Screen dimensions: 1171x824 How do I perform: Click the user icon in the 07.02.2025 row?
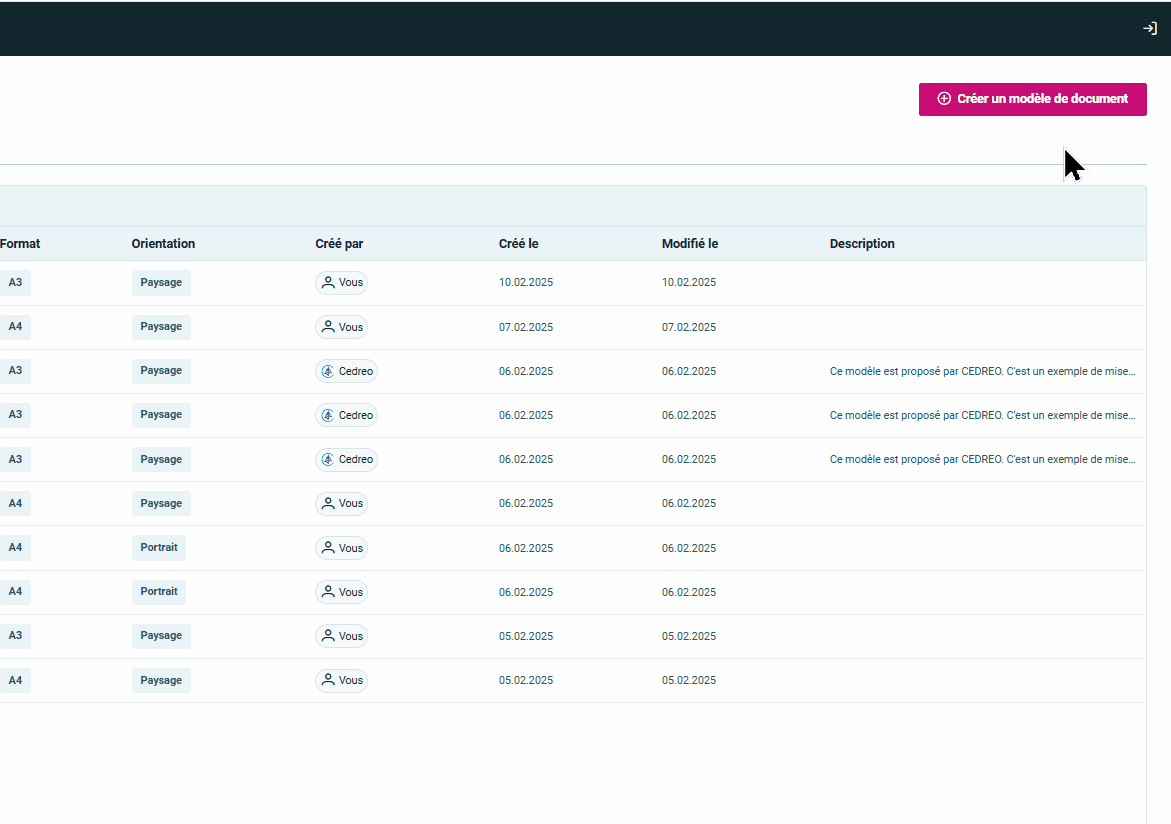tap(328, 327)
